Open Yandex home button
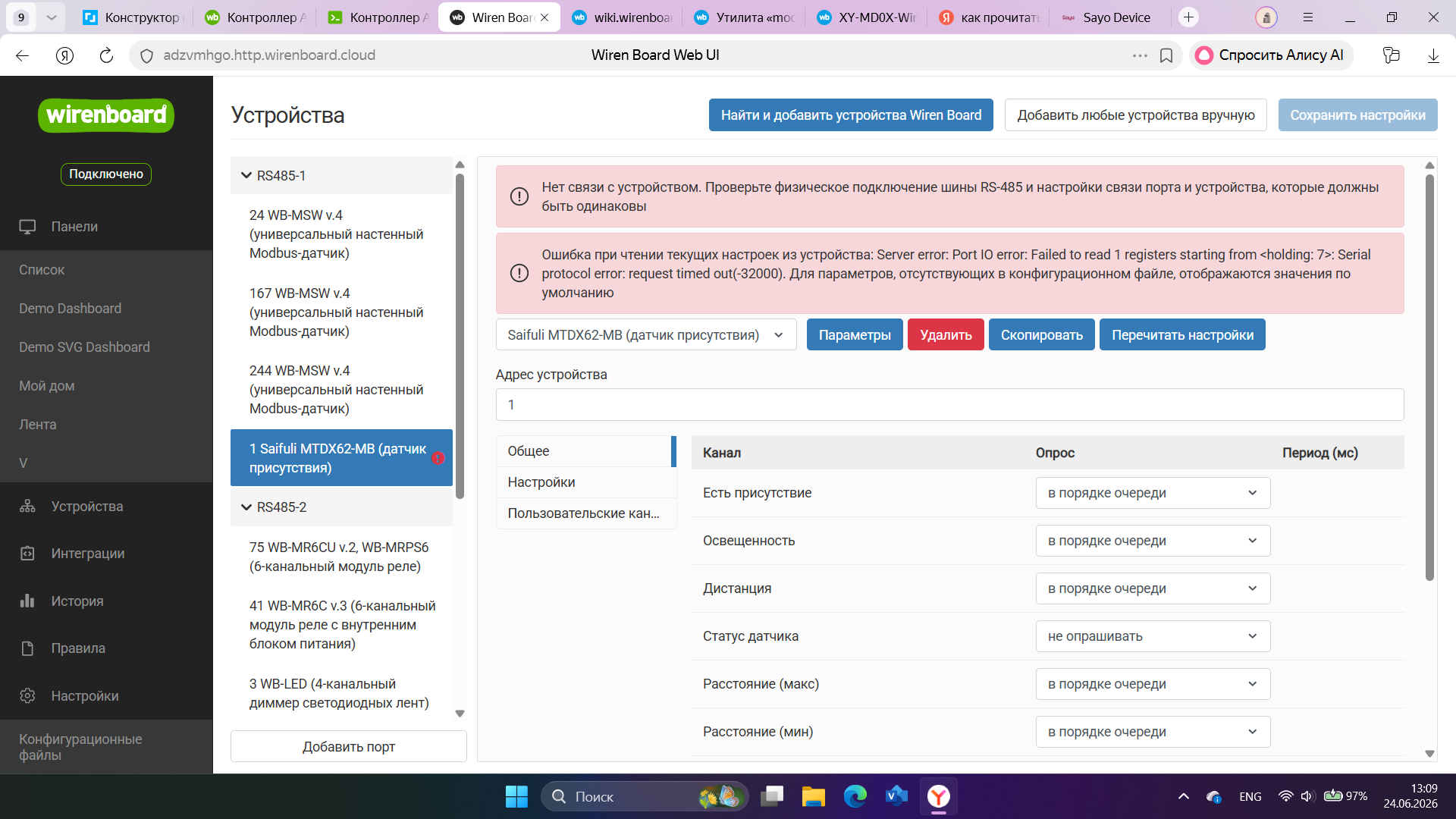This screenshot has height=819, width=1456. pos(64,55)
